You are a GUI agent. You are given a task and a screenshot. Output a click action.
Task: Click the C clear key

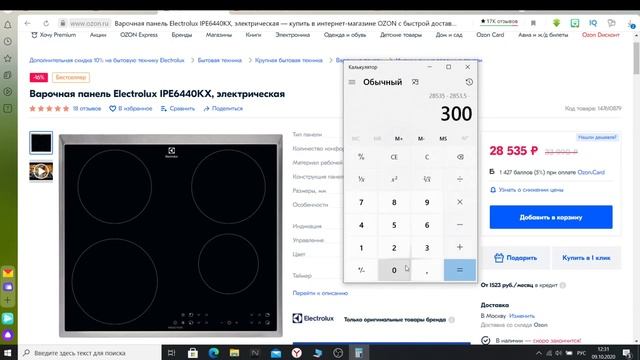pos(427,157)
